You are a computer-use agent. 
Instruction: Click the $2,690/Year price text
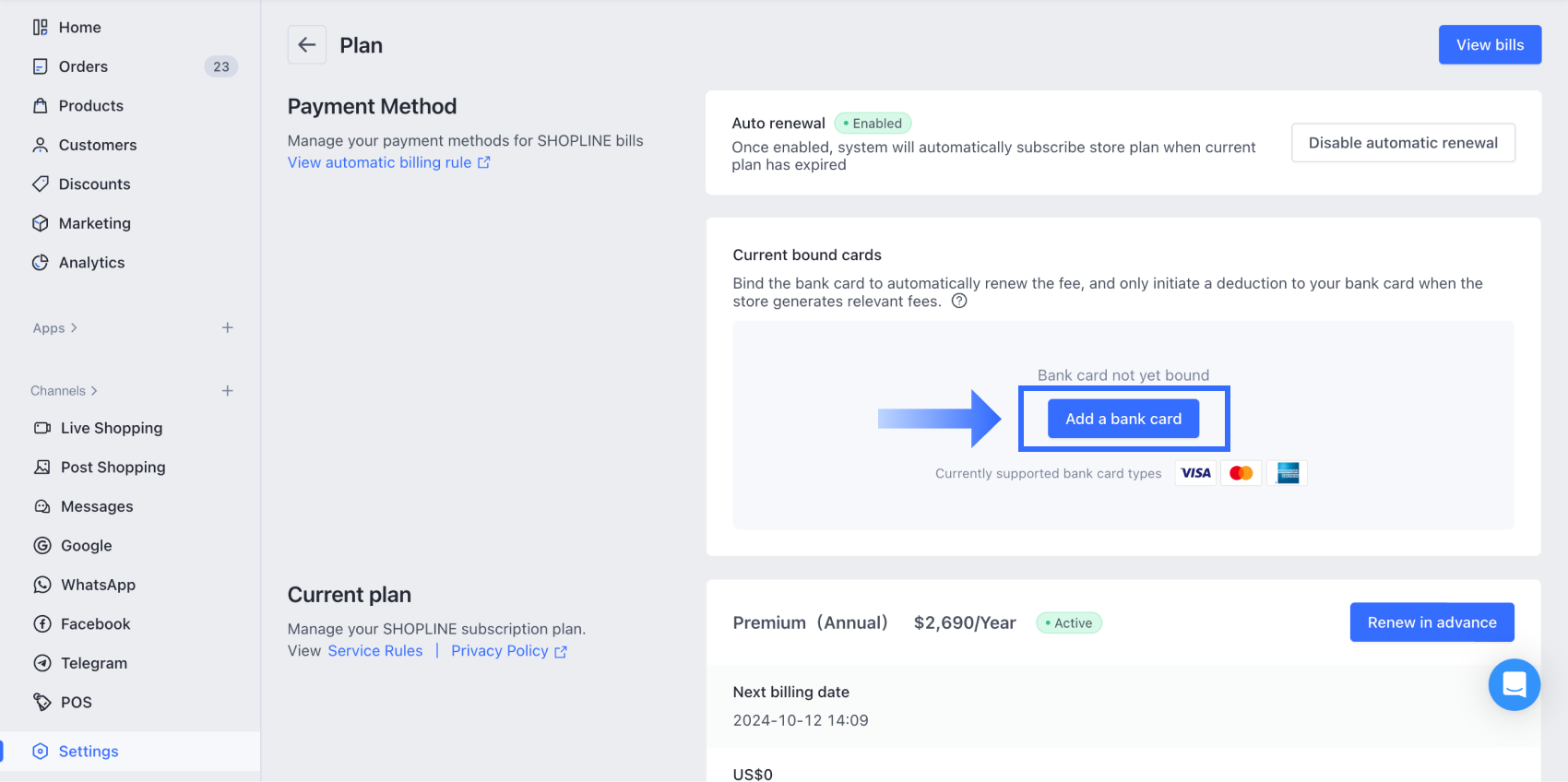(x=965, y=622)
